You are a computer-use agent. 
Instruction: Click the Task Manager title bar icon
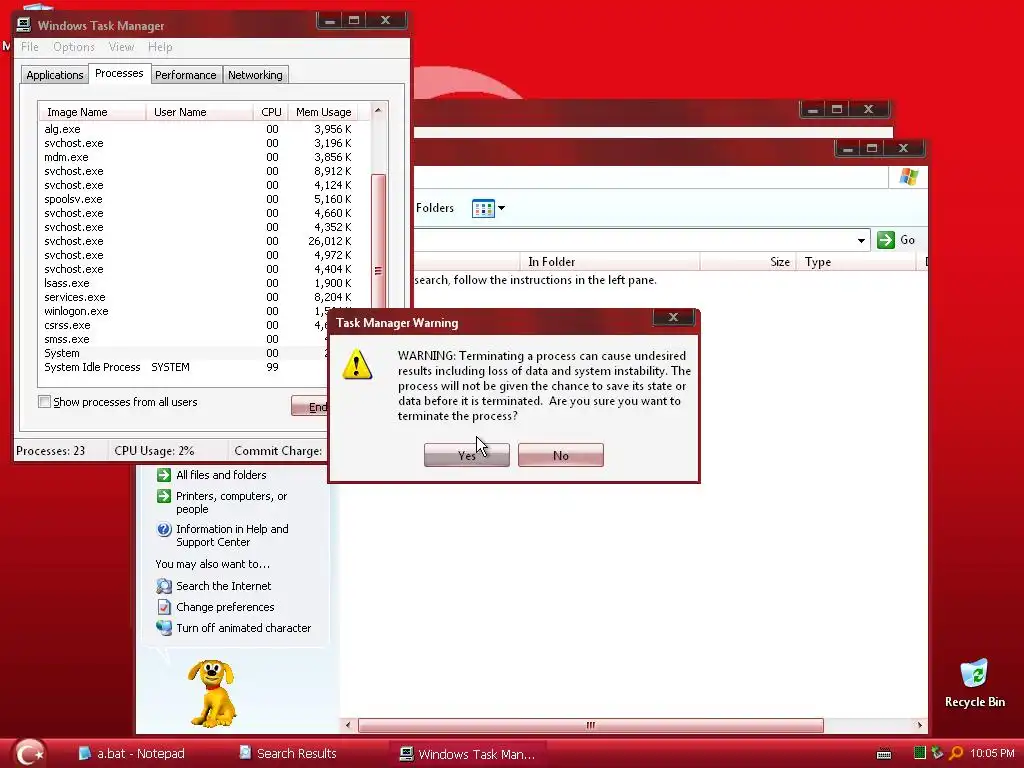click(24, 25)
